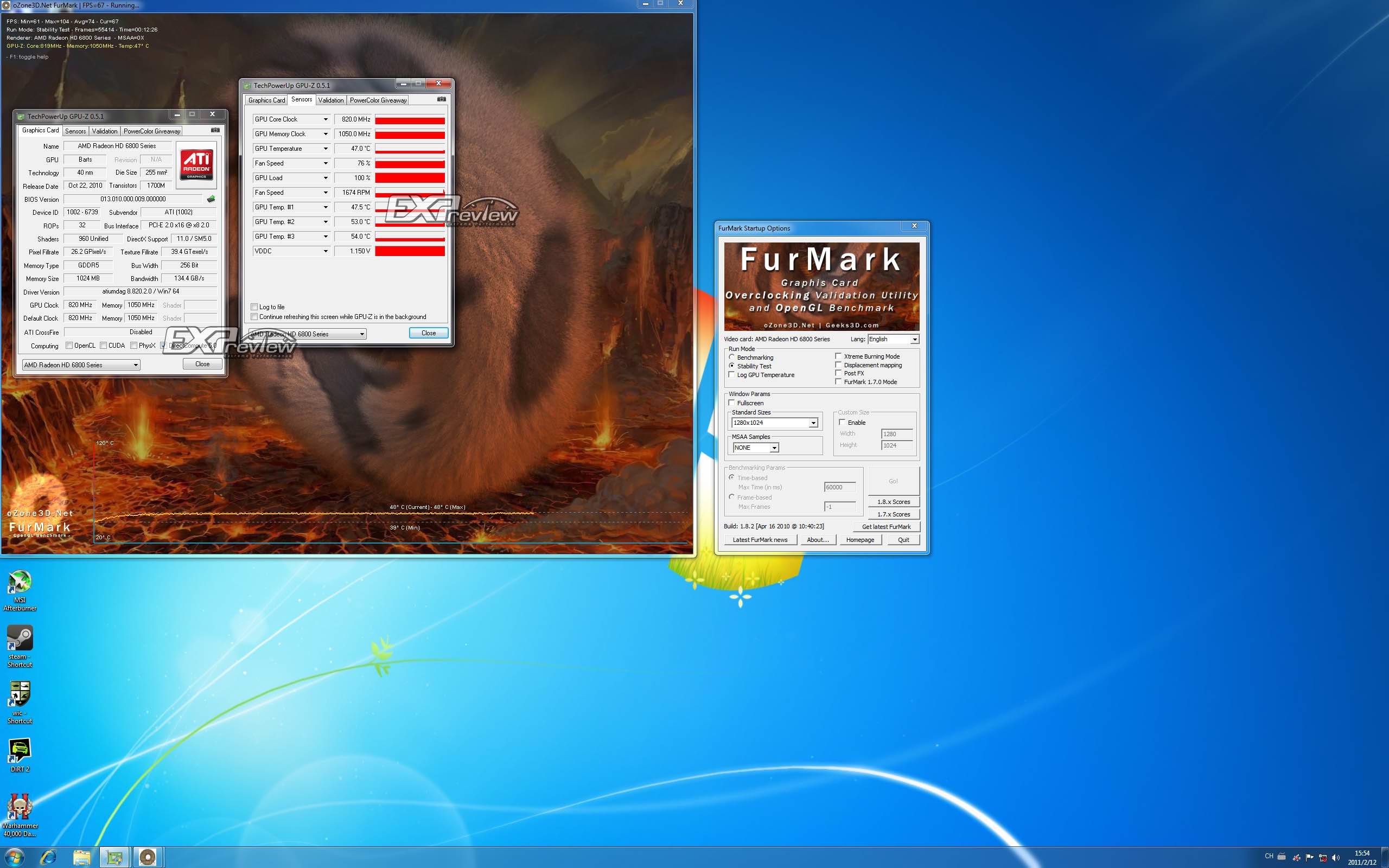Click the ATI Radeon logo image
This screenshot has height=868, width=1389.
click(x=196, y=164)
